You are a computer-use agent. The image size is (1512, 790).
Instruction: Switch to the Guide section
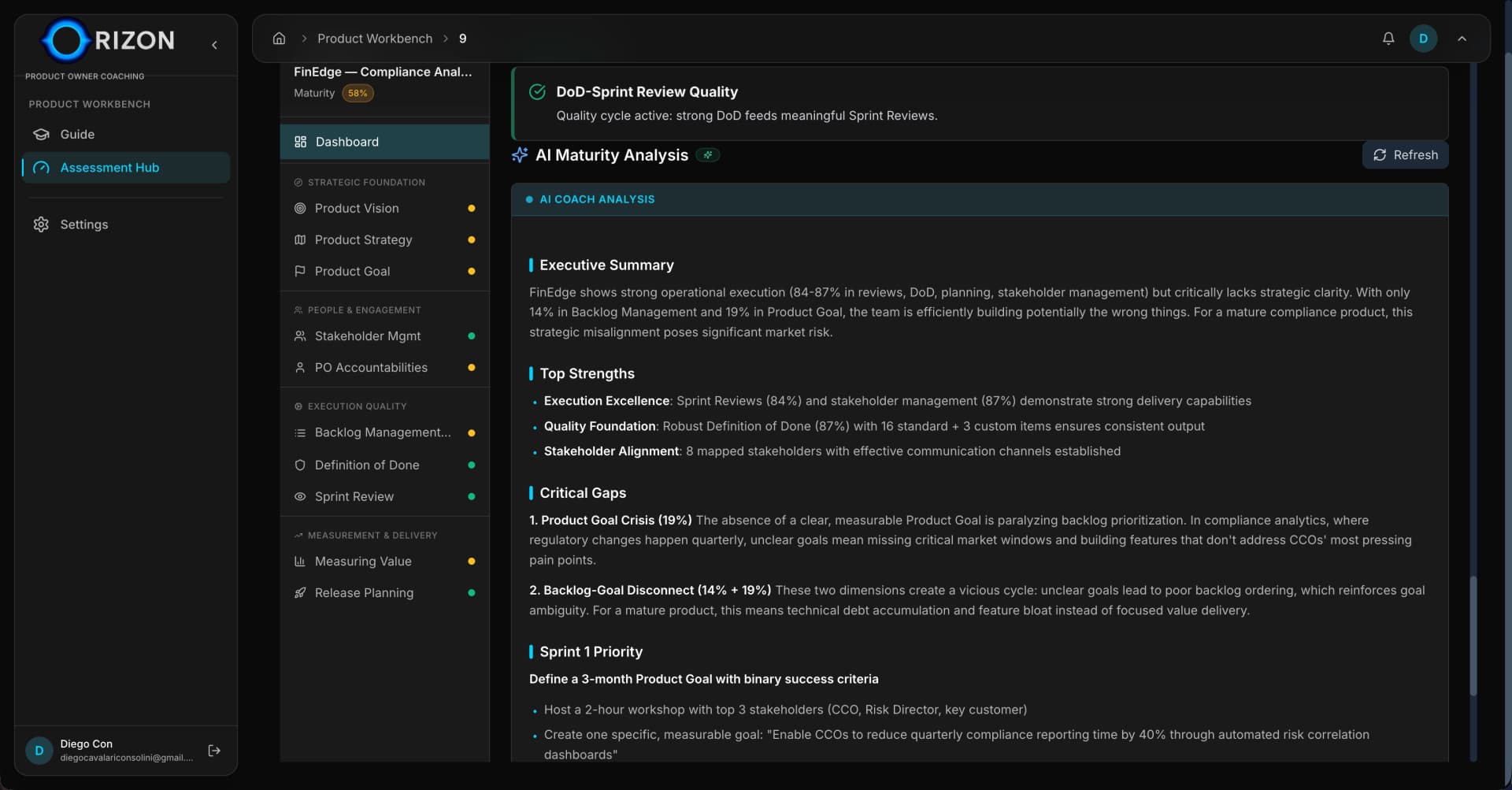click(x=76, y=134)
